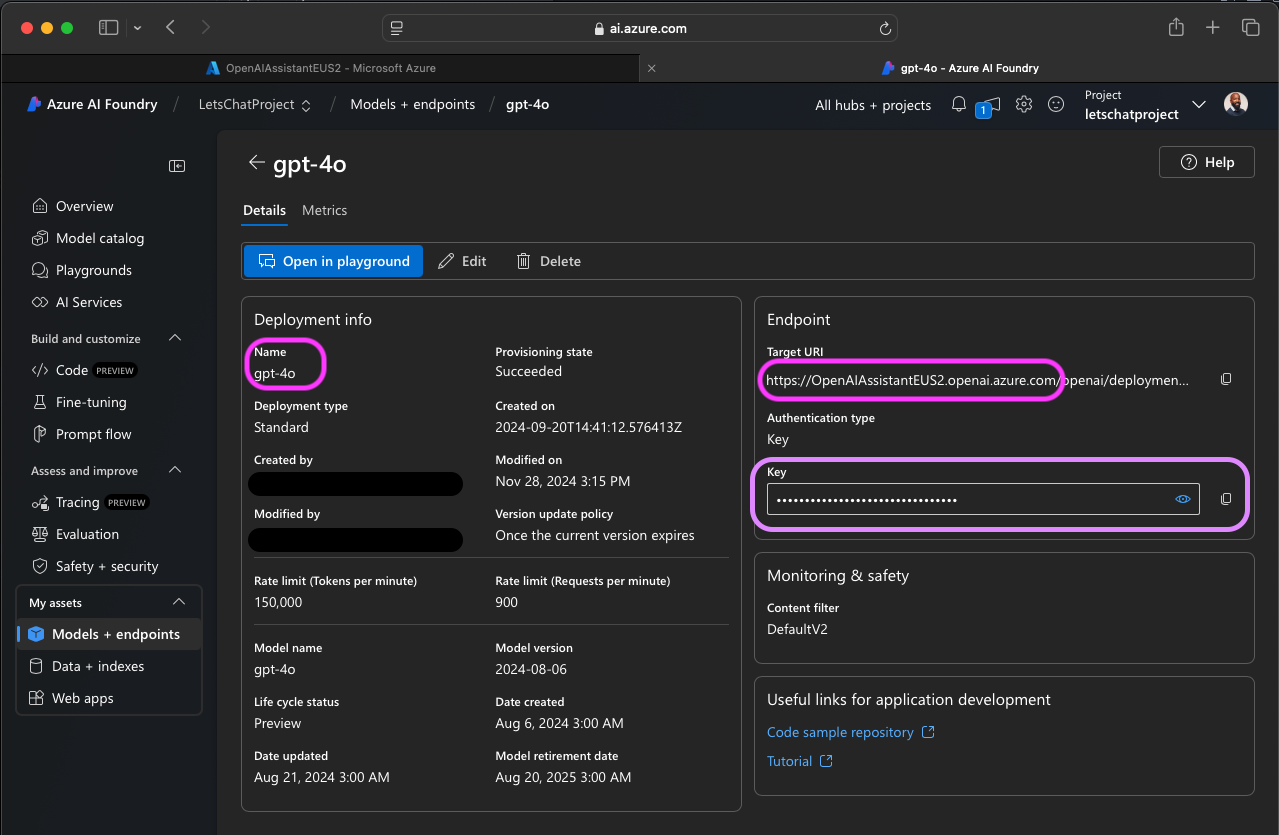This screenshot has height=835, width=1279.
Task: Click the Delete deployment button
Action: tap(548, 261)
